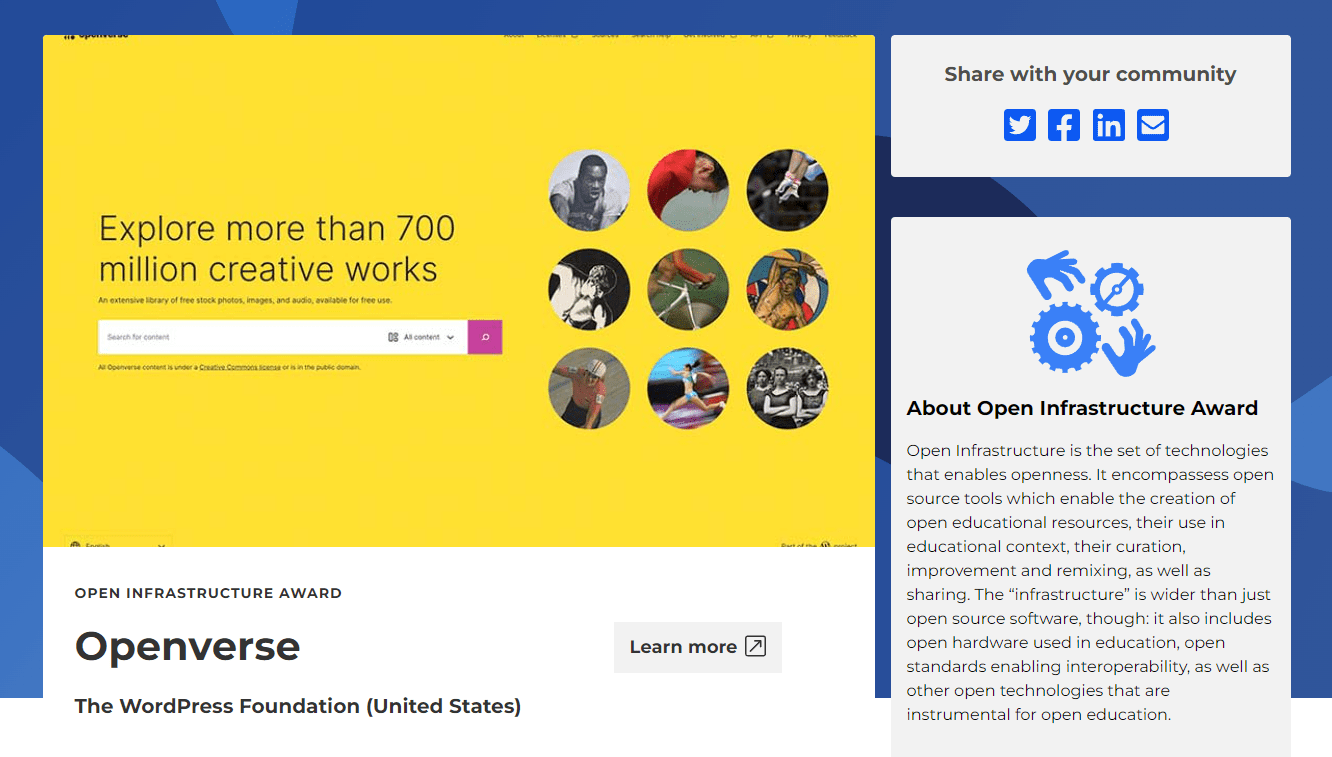Click the Openverse title heading
Screen dimensions: 1332x757
pos(188,646)
